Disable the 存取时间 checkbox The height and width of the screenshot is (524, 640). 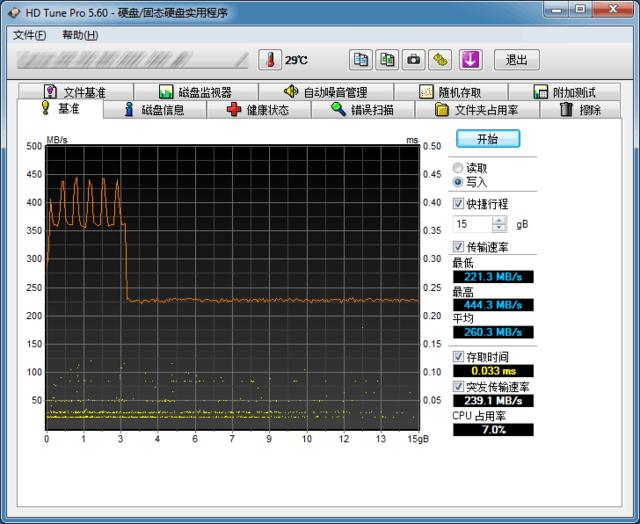click(459, 356)
